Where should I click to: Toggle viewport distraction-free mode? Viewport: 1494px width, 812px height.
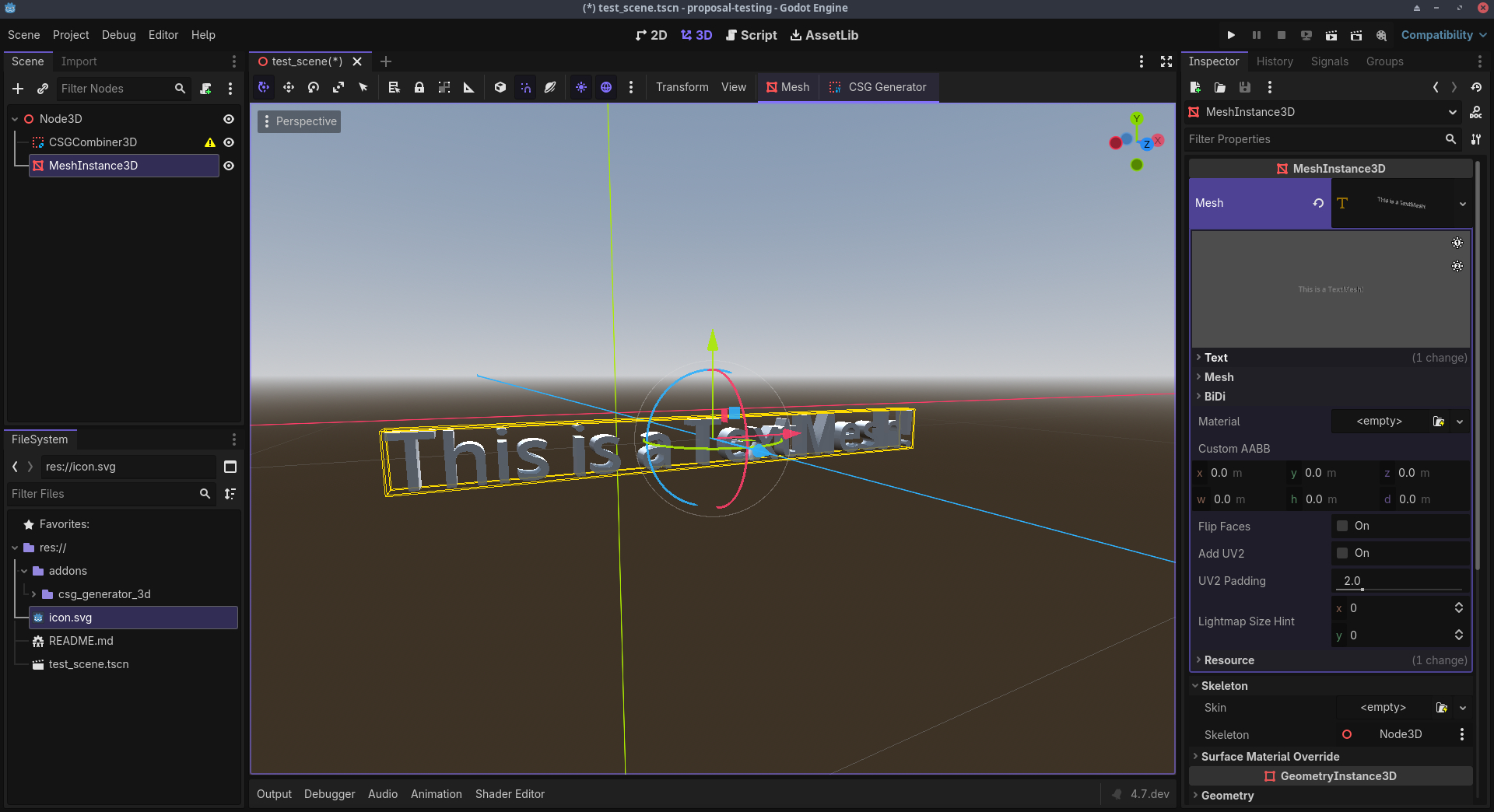point(1166,61)
